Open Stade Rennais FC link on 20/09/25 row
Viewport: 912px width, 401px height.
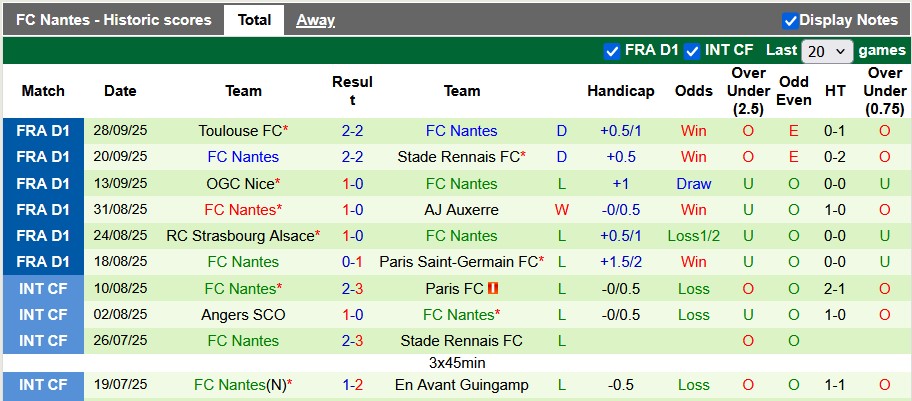tap(458, 157)
